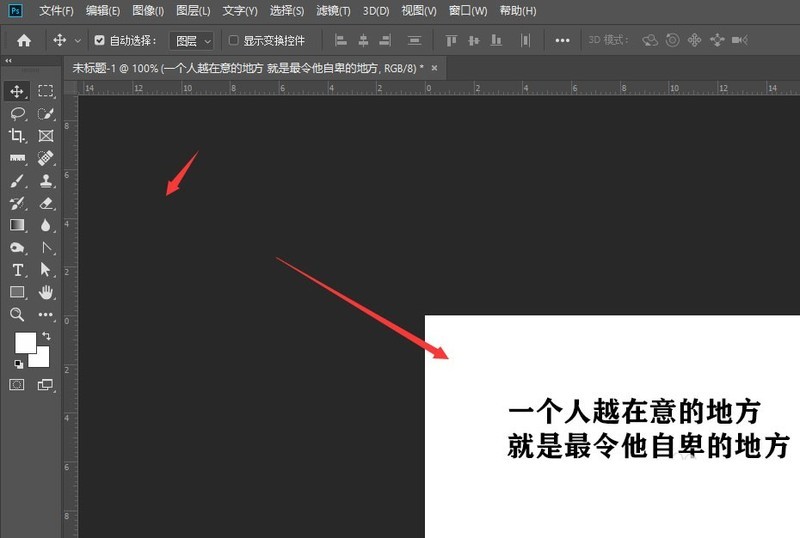Select the Crop tool
Viewport: 800px width, 538px height.
[17, 135]
